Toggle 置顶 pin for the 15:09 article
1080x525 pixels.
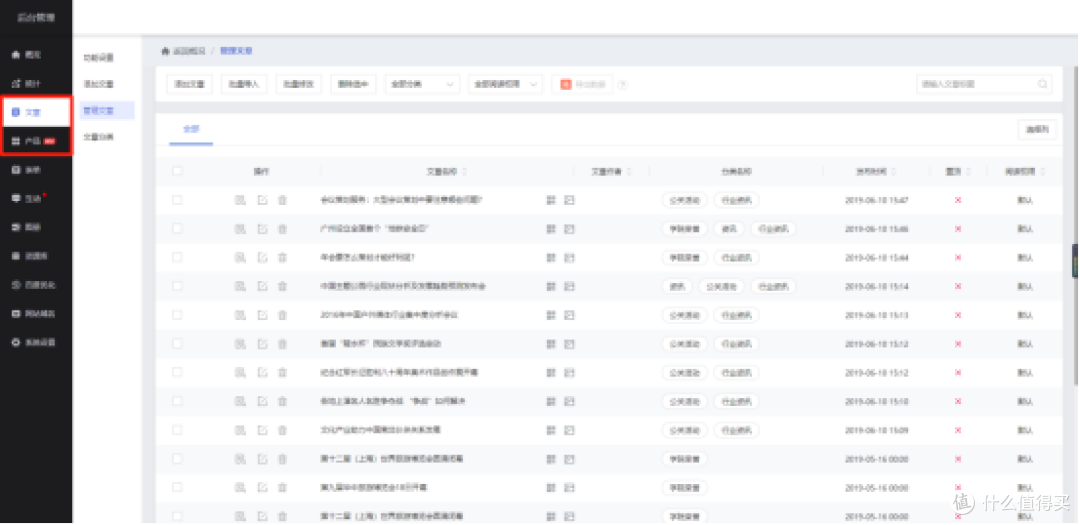(957, 430)
